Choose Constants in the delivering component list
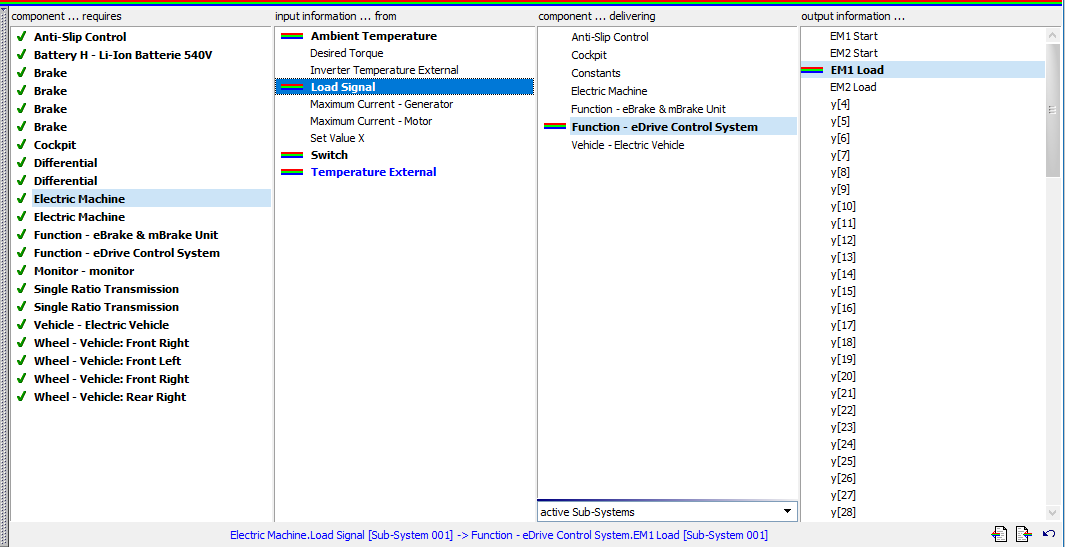This screenshot has height=547, width=1065. 596,73
